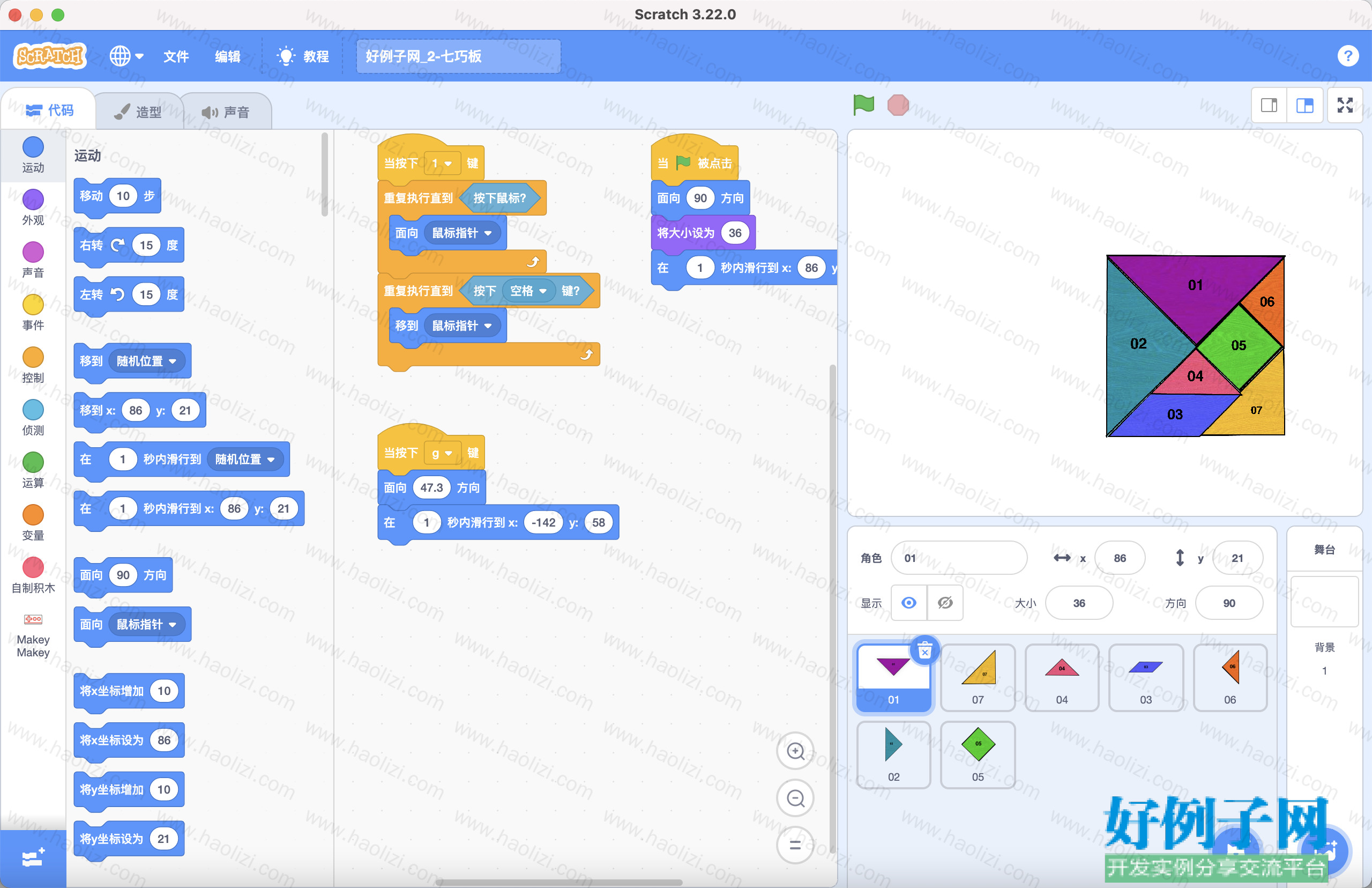This screenshot has width=1372, height=888.
Task: Open 鼠标指针 dropdown in script 移到 block
Action: [x=462, y=326]
